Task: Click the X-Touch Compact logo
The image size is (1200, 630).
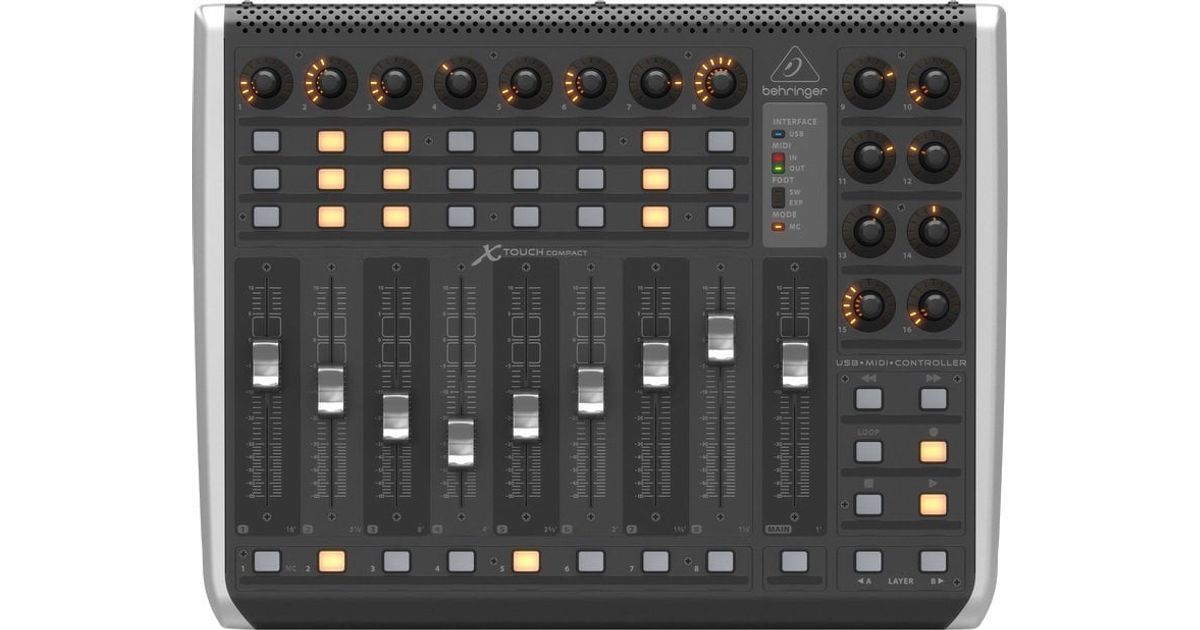Action: 531,254
